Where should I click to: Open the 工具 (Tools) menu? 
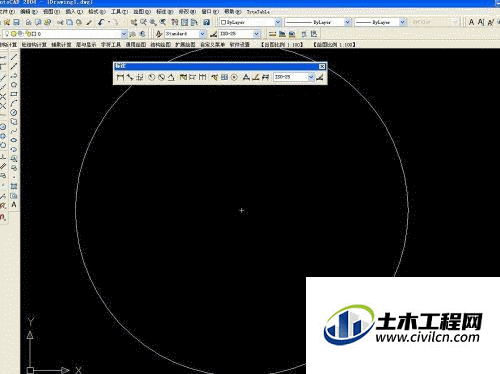pos(119,12)
